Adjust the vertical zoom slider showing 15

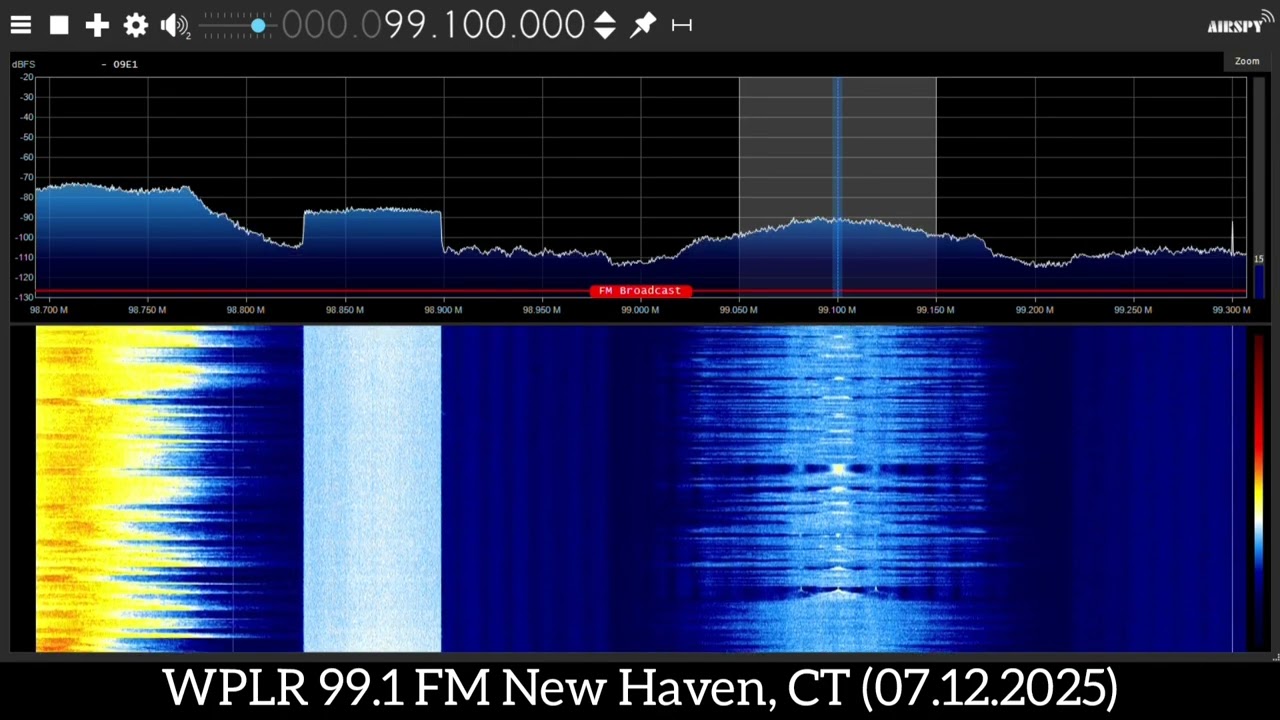(x=1258, y=186)
